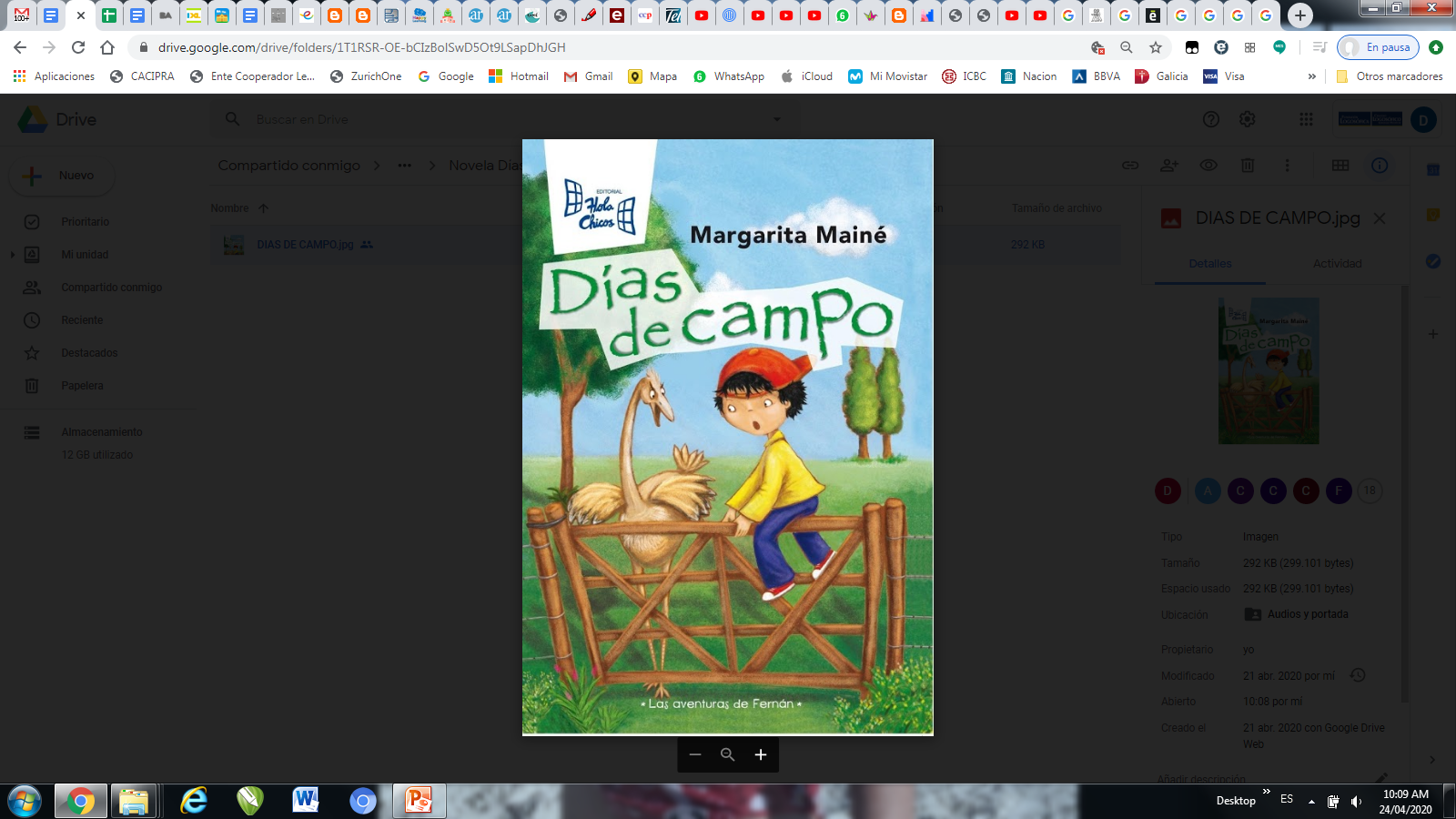Image resolution: width=1456 pixels, height=819 pixels.
Task: Click Chrome's zoom magnifier icon in address bar
Action: coord(1127,47)
